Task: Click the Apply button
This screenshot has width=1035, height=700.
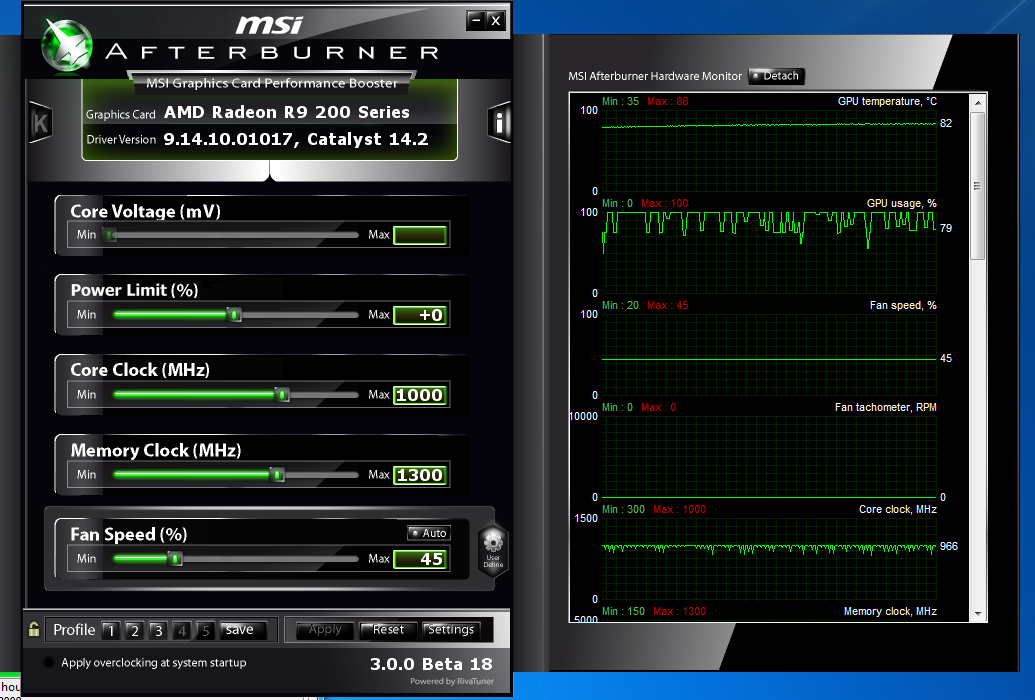Action: (x=325, y=630)
